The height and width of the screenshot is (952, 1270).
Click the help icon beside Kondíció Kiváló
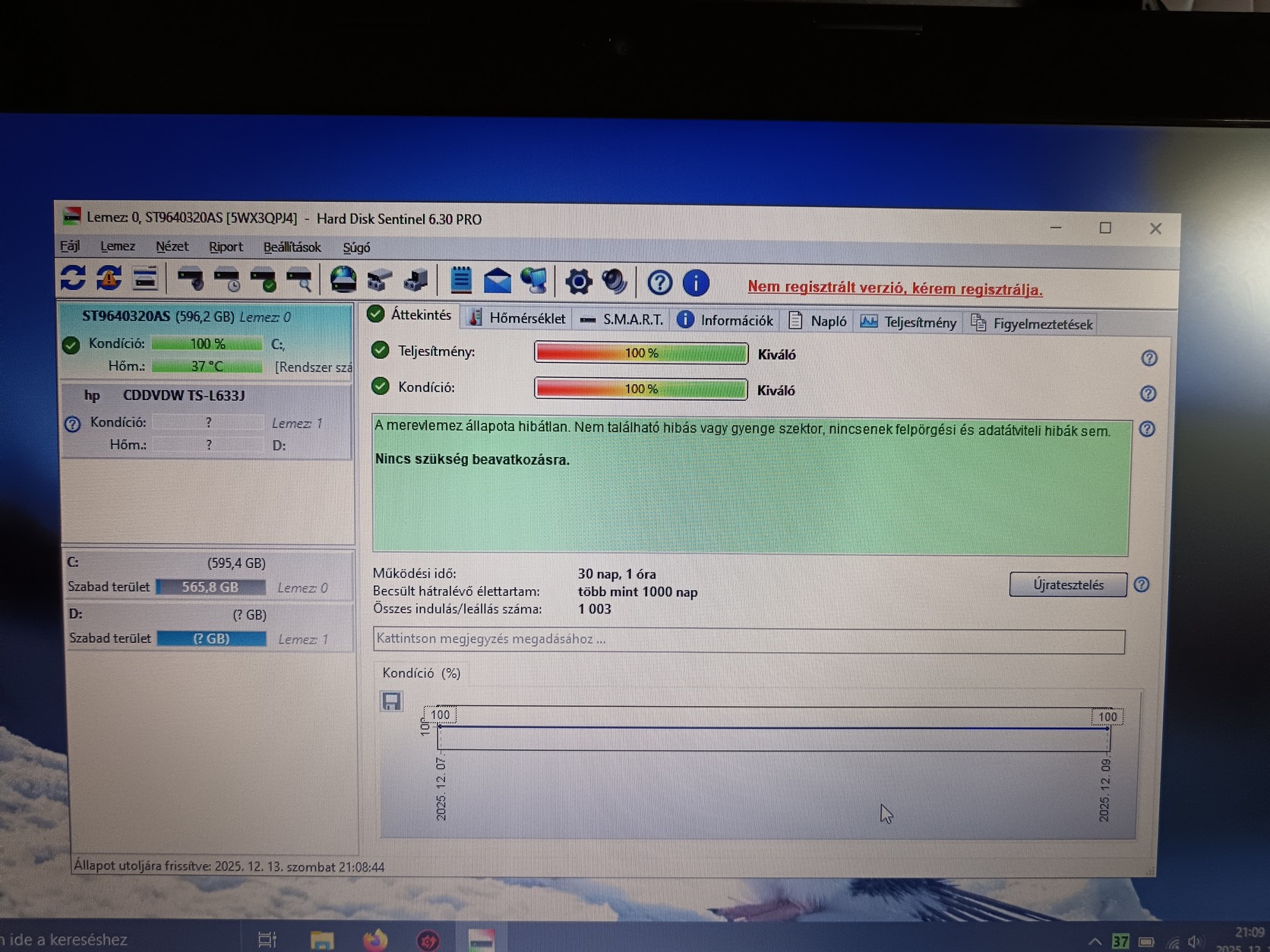tap(1148, 393)
